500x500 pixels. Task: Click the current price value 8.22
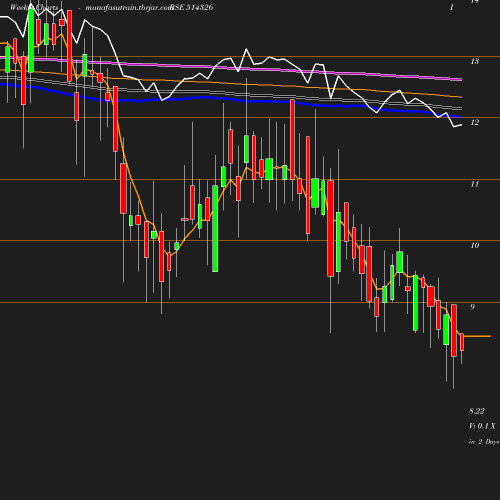[x=477, y=411]
